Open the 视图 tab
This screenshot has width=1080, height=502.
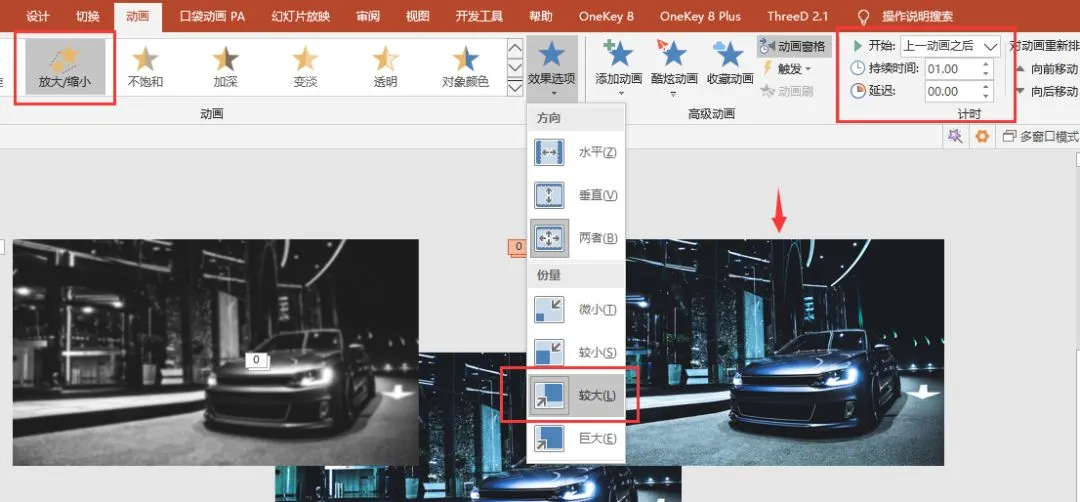point(417,16)
